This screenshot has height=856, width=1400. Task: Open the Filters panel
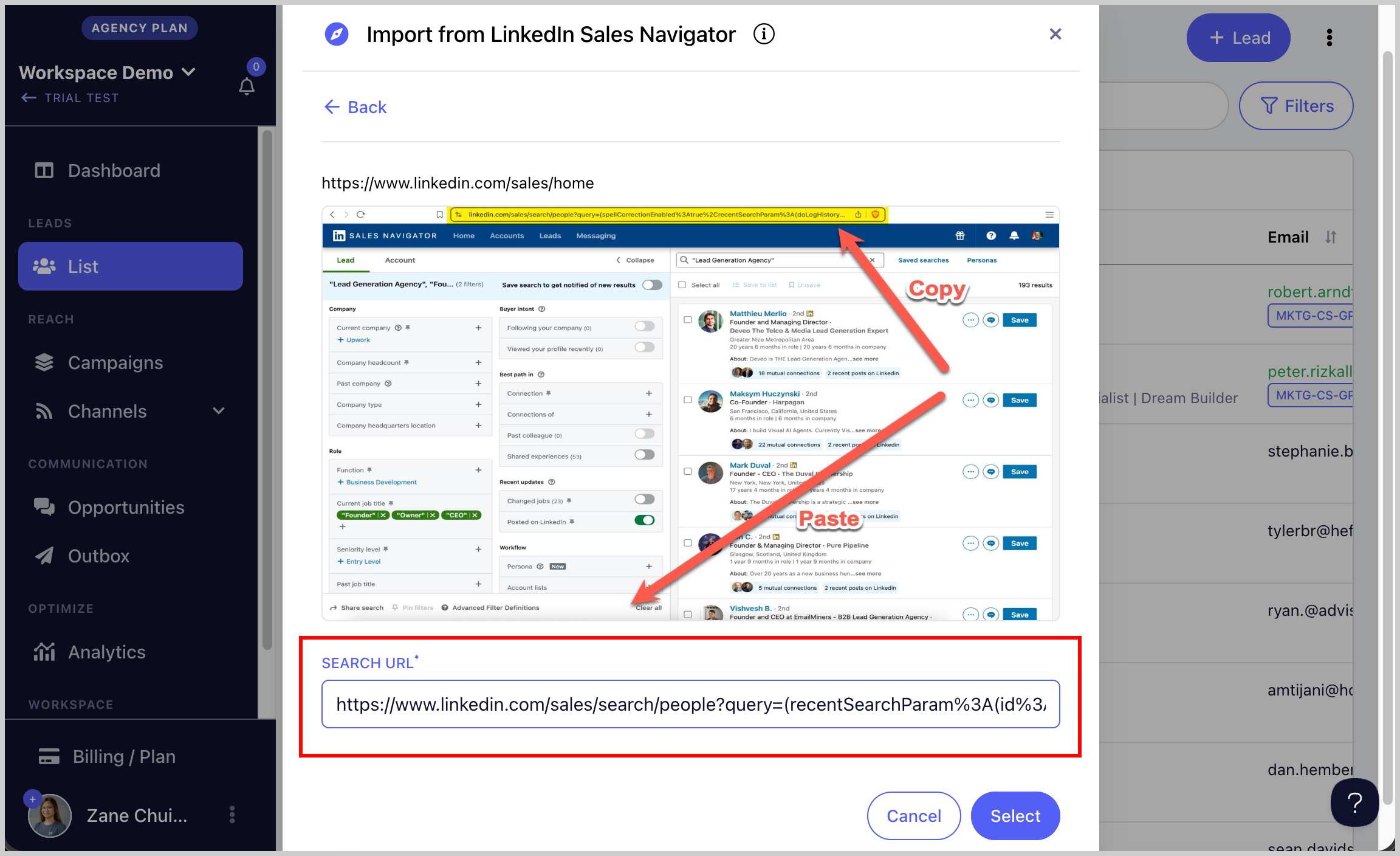point(1296,106)
